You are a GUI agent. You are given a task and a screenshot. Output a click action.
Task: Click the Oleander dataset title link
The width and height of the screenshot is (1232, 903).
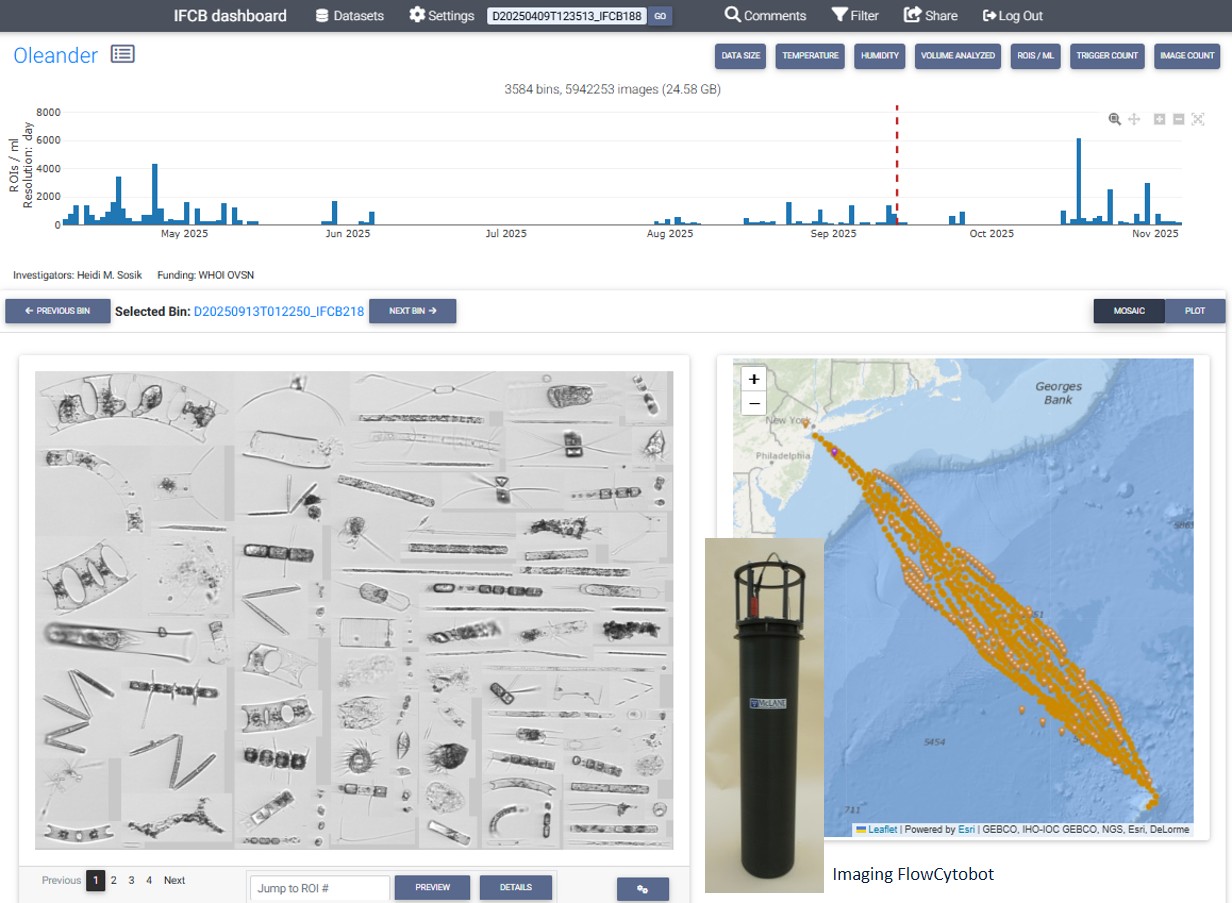[x=55, y=55]
